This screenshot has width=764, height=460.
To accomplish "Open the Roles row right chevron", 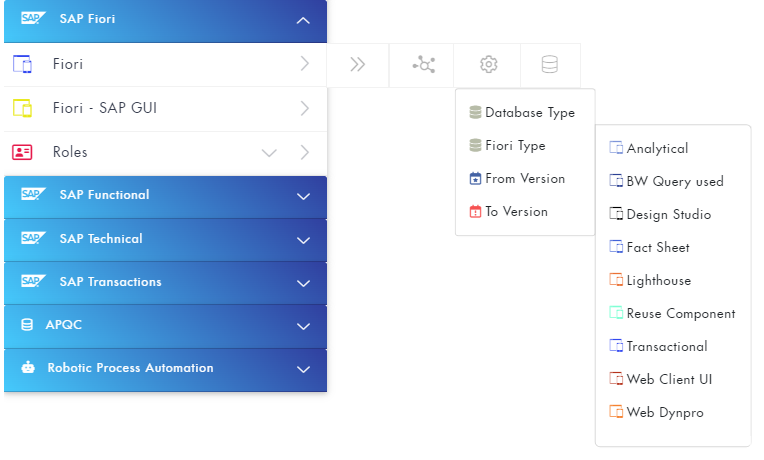I will click(x=305, y=153).
